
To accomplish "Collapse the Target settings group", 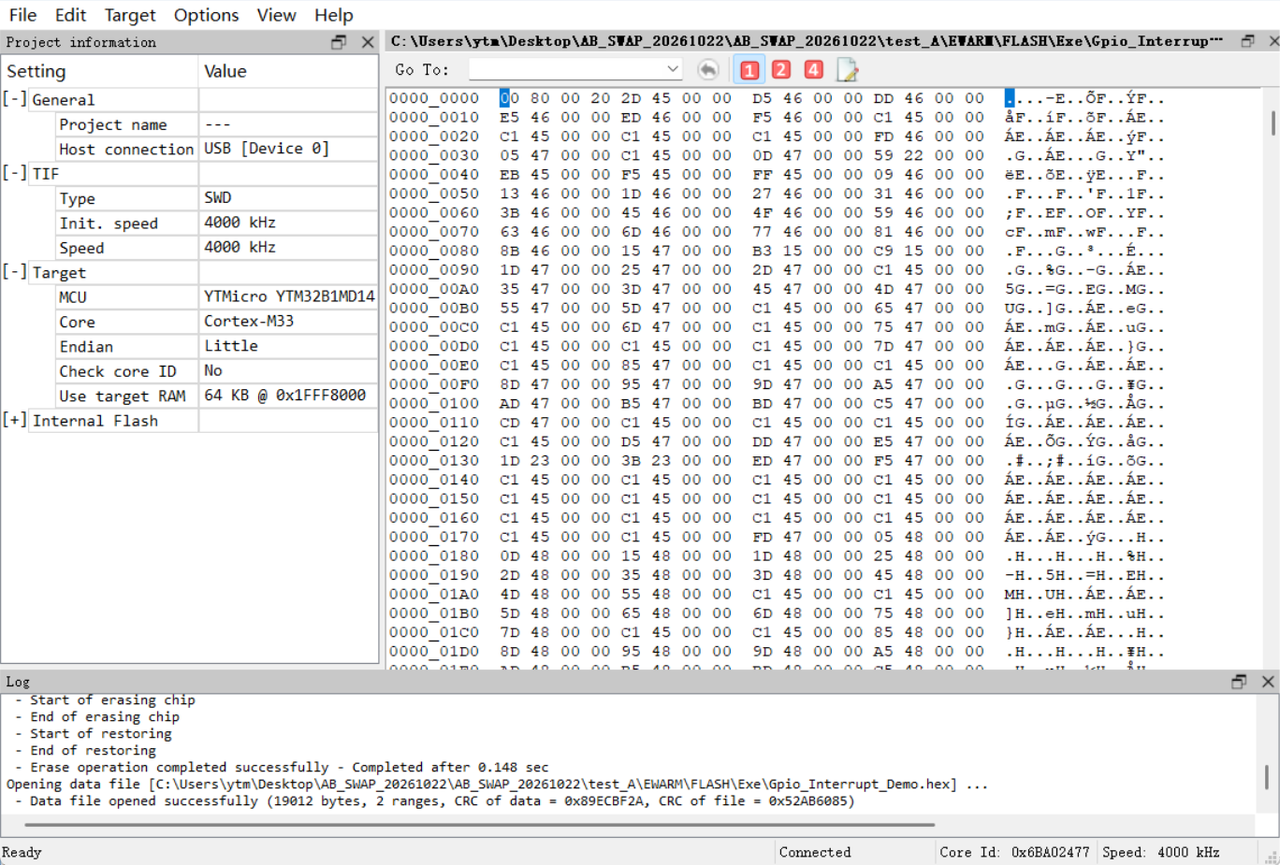I will pyautogui.click(x=15, y=273).
